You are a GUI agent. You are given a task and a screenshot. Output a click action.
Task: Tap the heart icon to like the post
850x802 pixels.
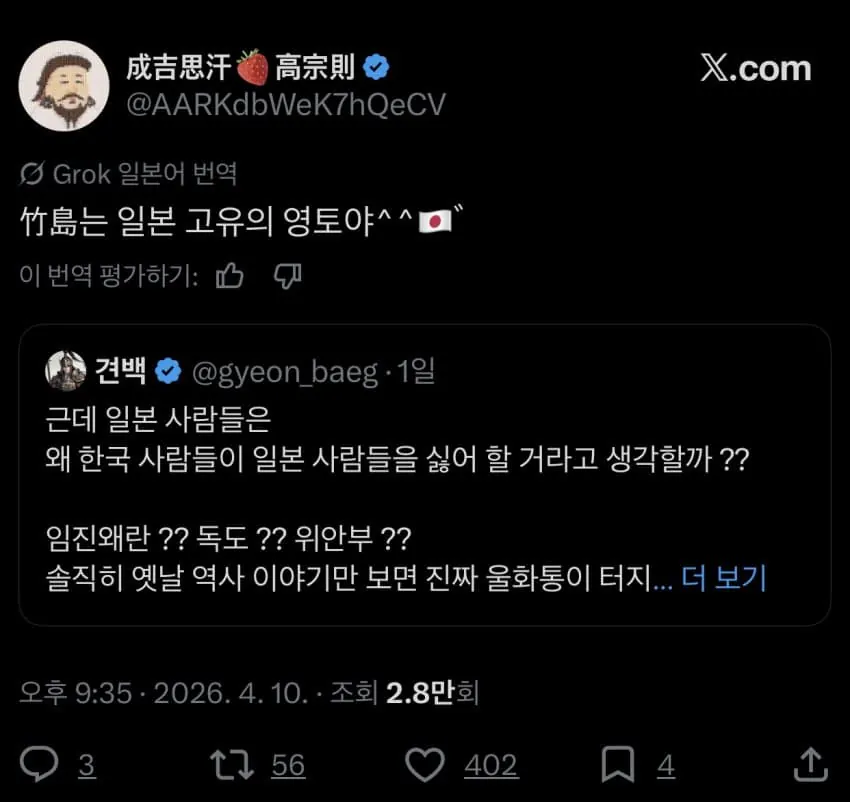pos(424,764)
